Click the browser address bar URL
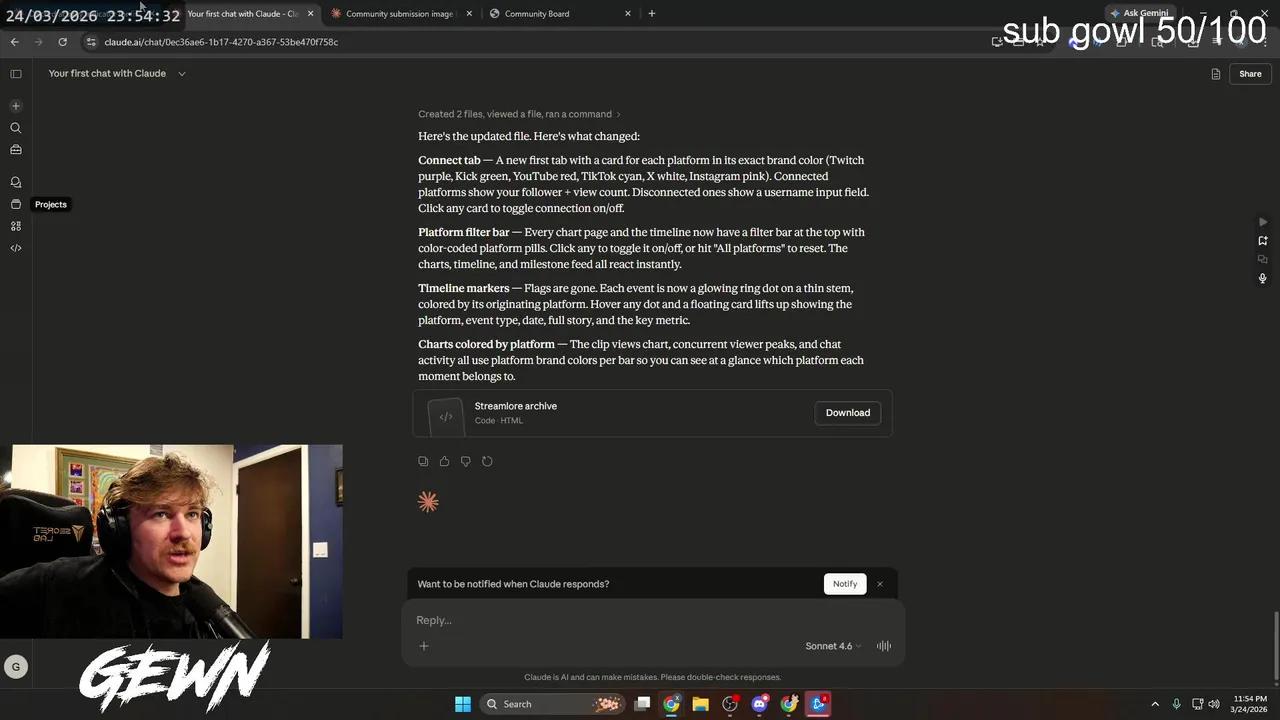 point(221,42)
